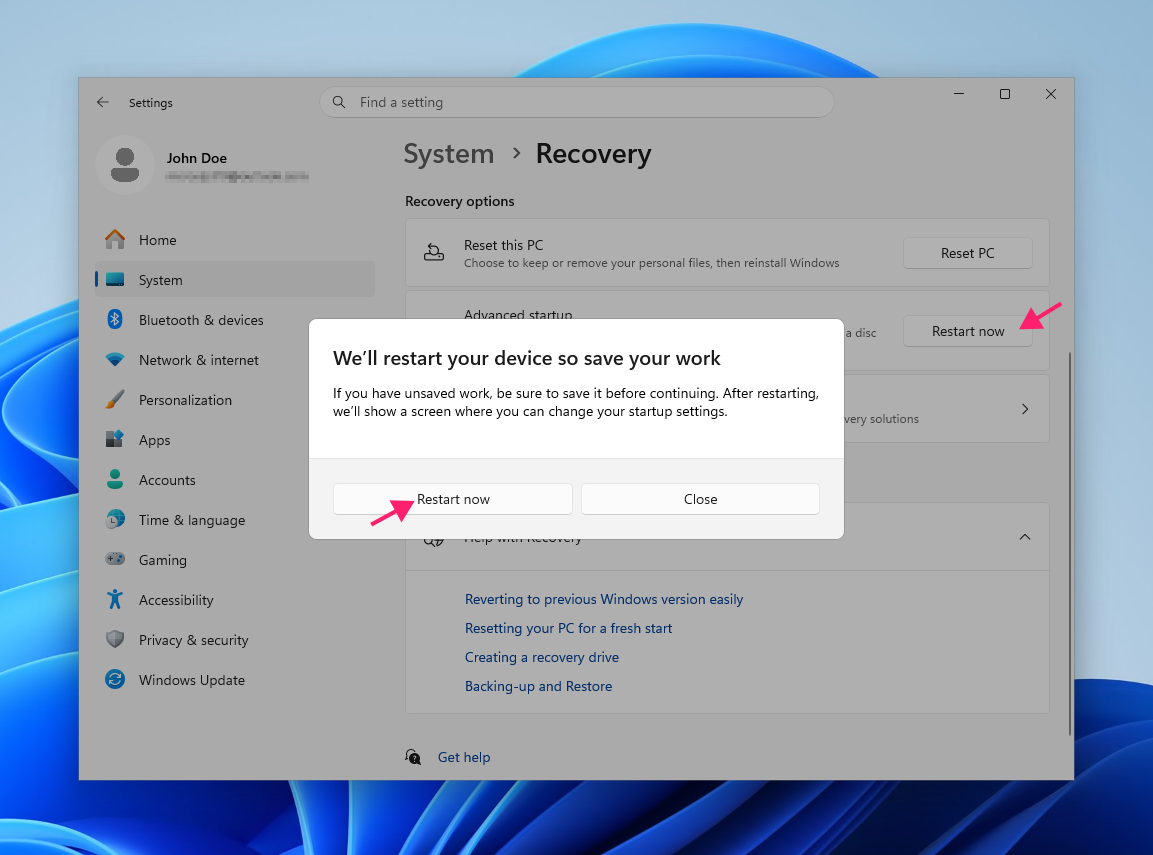
Task: Click the back arrow in Settings
Action: click(x=102, y=102)
